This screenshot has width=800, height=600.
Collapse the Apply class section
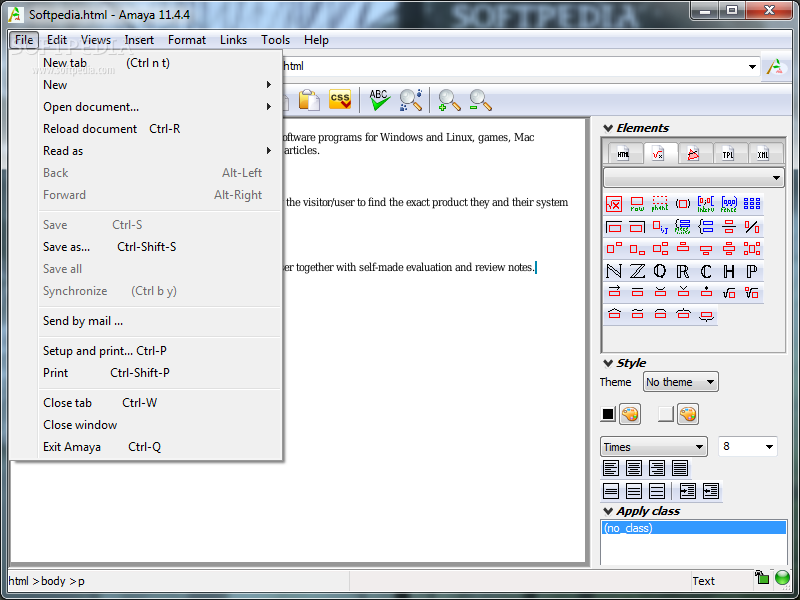tap(608, 511)
